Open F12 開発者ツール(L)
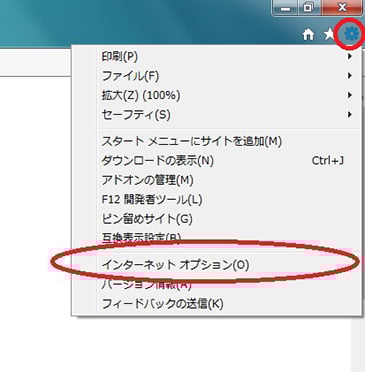This screenshot has height=372, width=365. coord(217,199)
